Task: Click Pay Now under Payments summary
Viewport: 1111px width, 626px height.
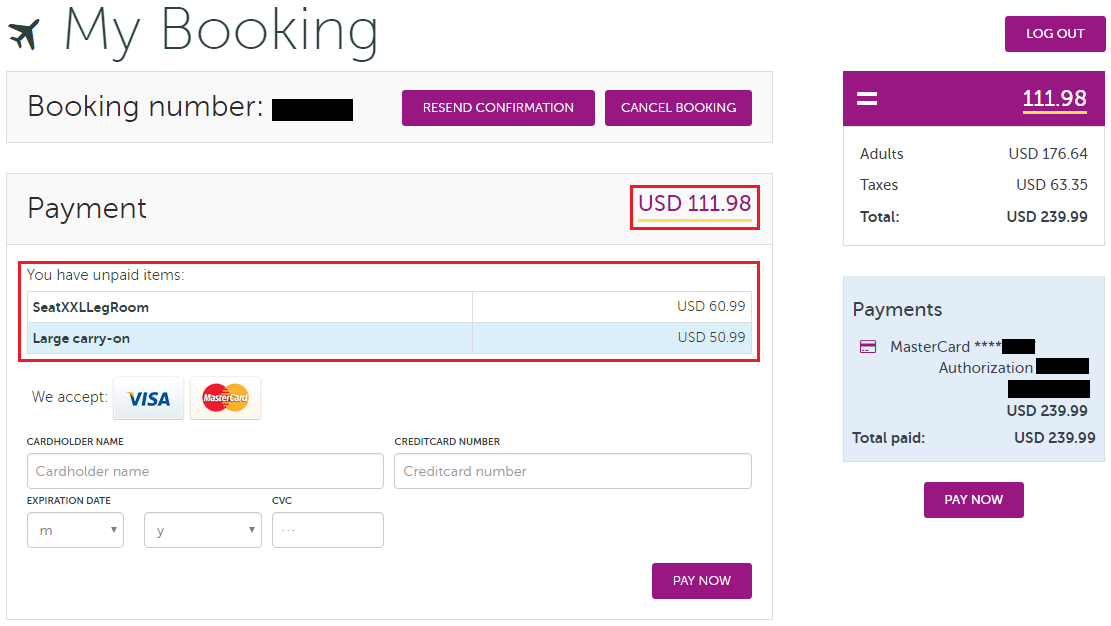Action: point(973,500)
